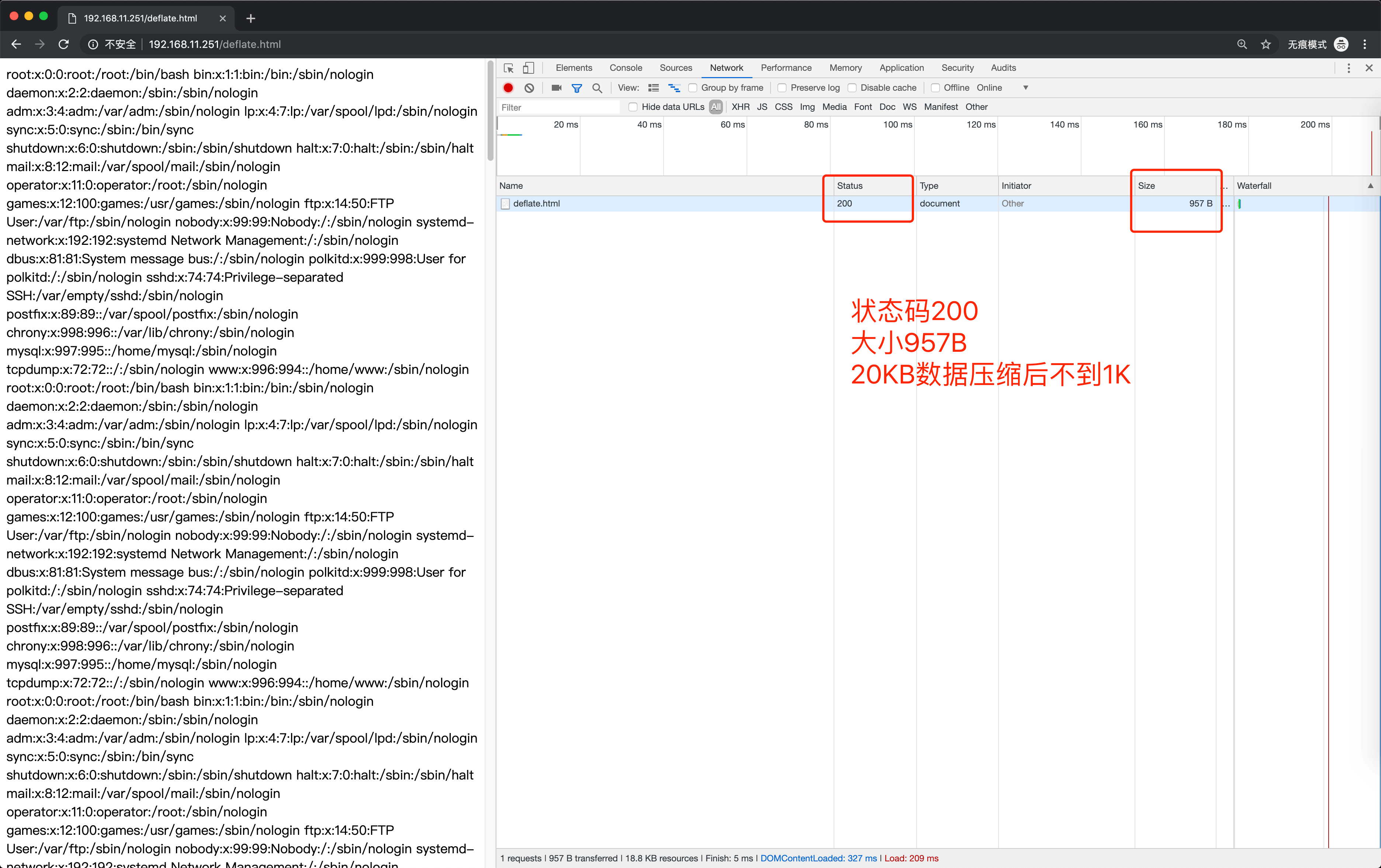1381x868 pixels.
Task: Open network search with magnifier icon
Action: (x=597, y=88)
